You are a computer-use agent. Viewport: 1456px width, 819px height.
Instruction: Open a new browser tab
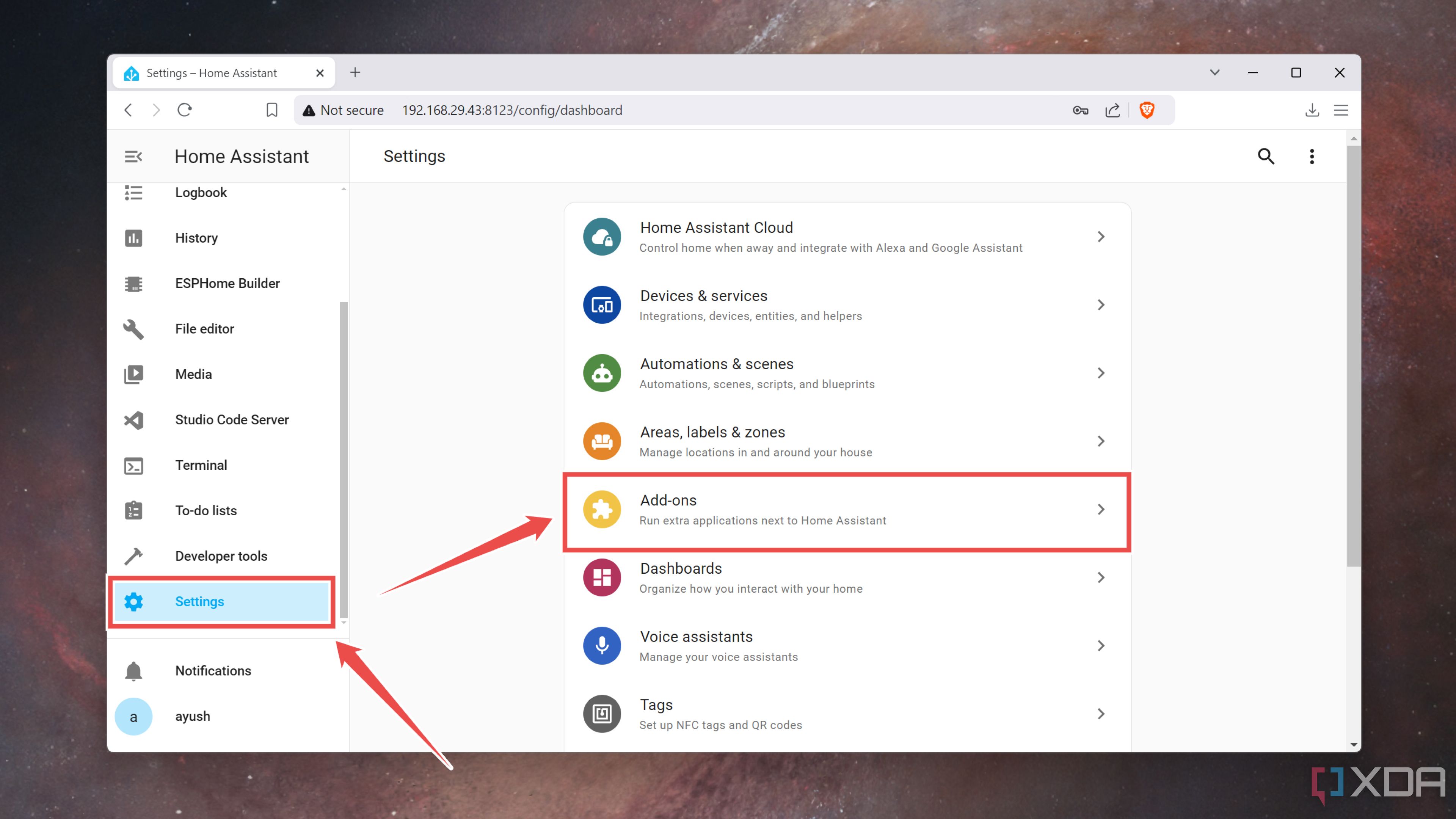point(355,72)
